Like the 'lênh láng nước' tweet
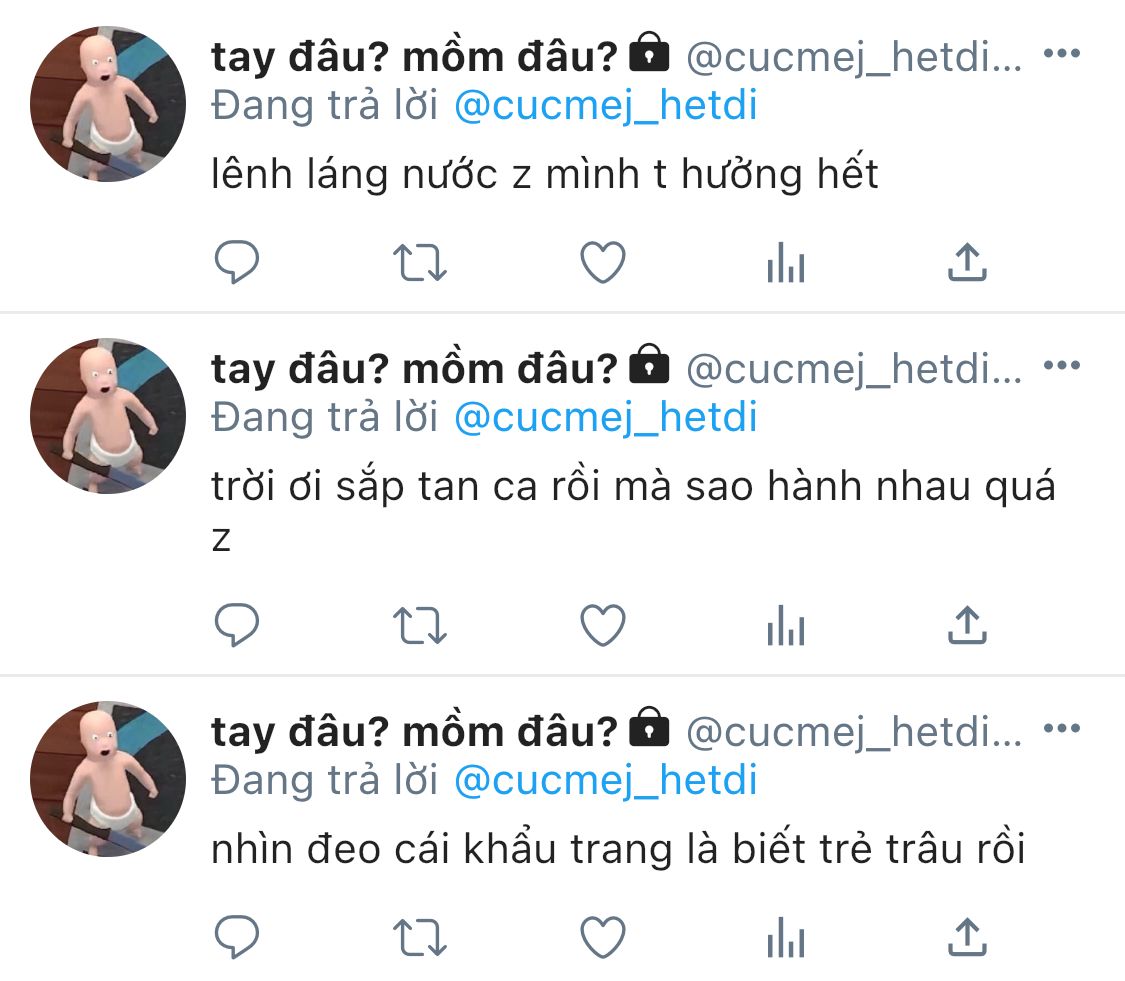The height and width of the screenshot is (981, 1125). [603, 263]
